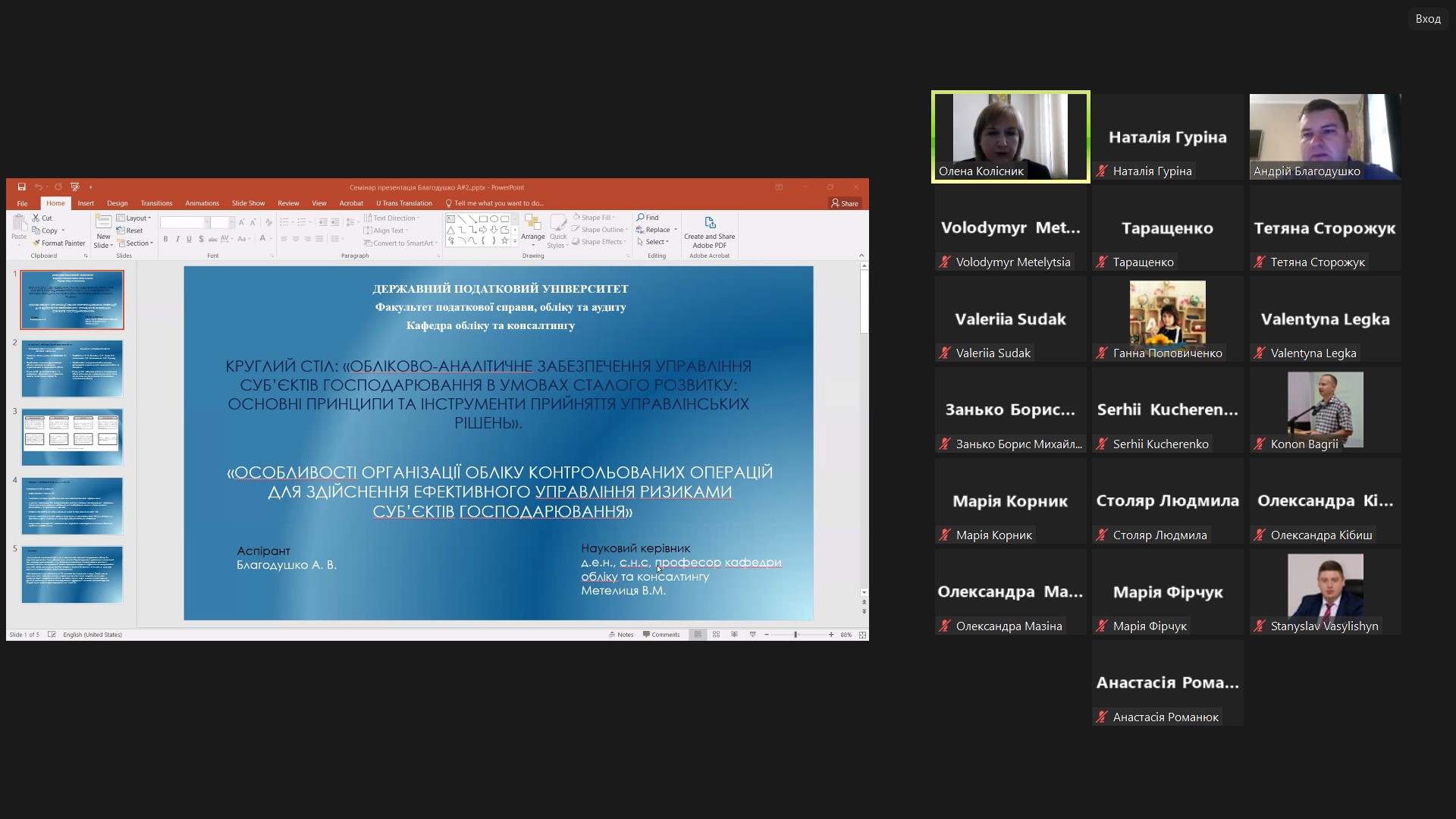Open the File tab
Viewport: 1456px width, 819px height.
click(x=22, y=203)
